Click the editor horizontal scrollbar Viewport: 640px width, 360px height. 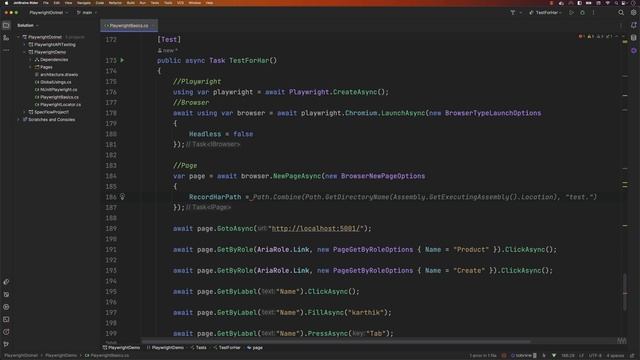(336, 341)
